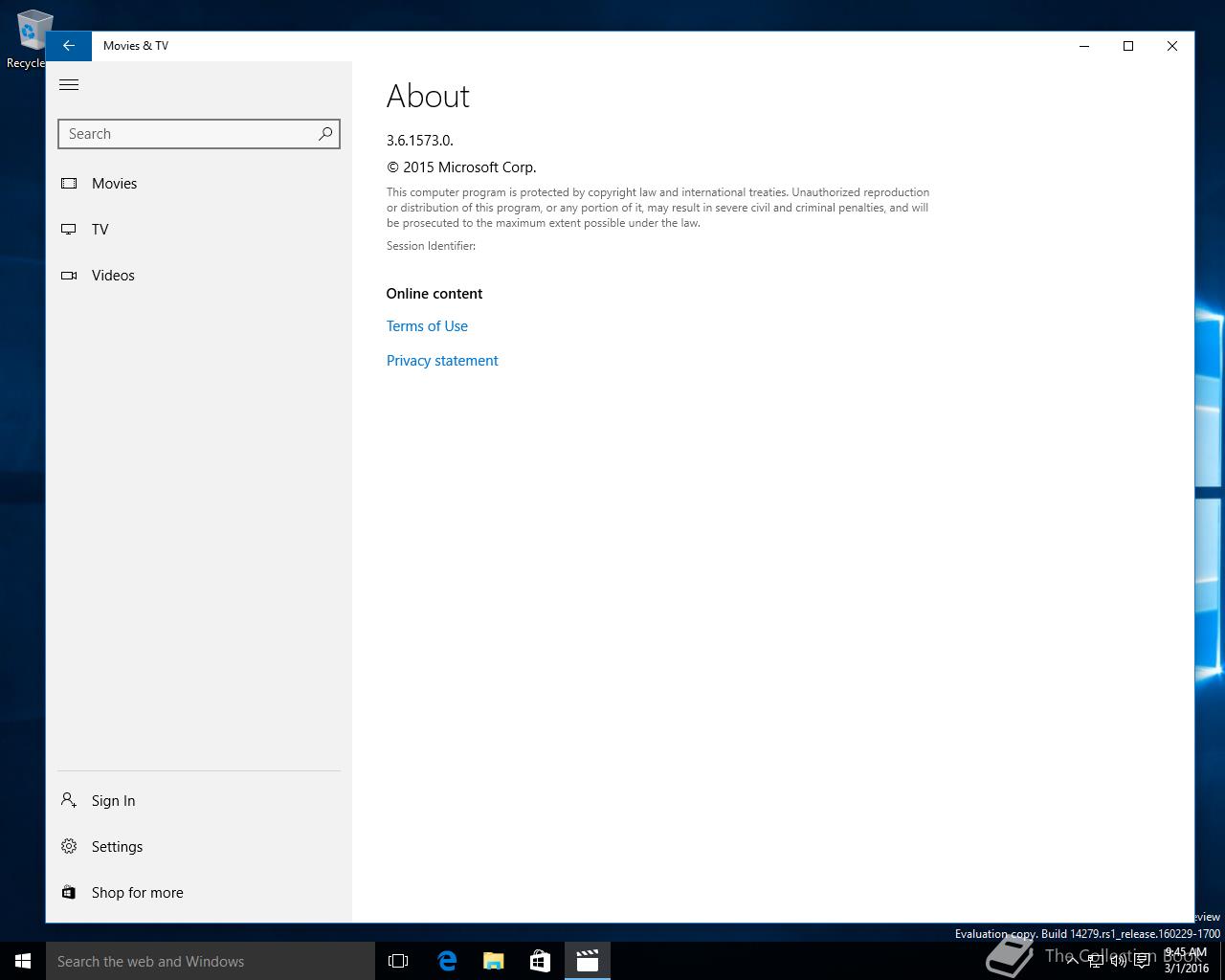The width and height of the screenshot is (1225, 980).
Task: Click the gear Settings icon
Action: coord(69,846)
